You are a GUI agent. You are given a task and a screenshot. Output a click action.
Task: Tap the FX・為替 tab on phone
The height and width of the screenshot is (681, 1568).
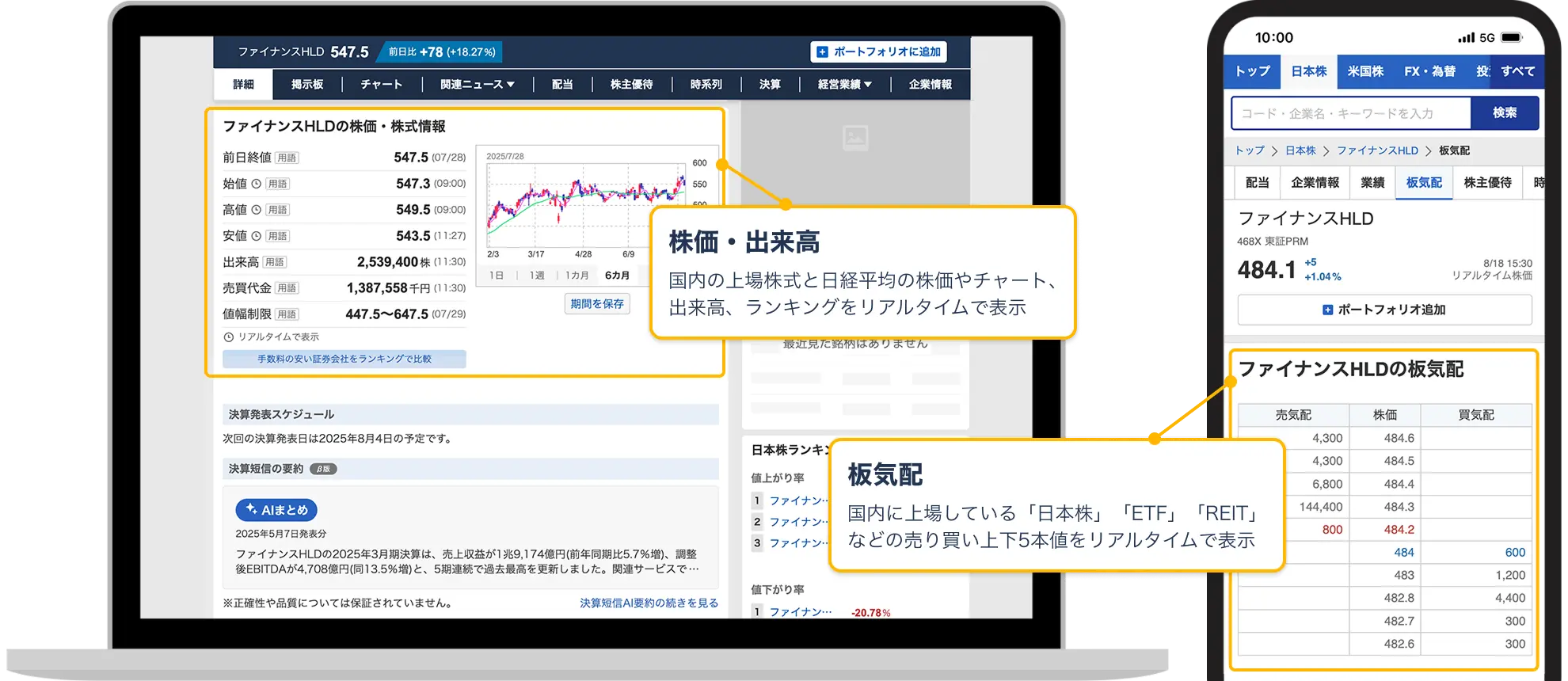[1429, 71]
